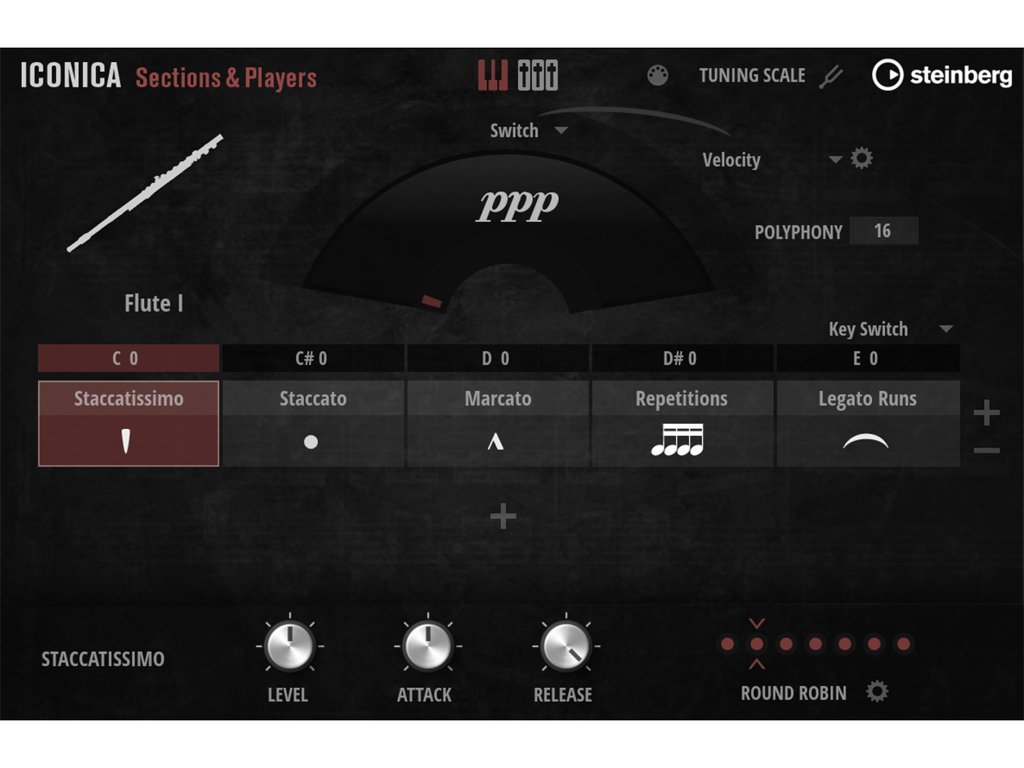The height and width of the screenshot is (768, 1024).
Task: Open the keyboard page icon
Action: [492, 75]
